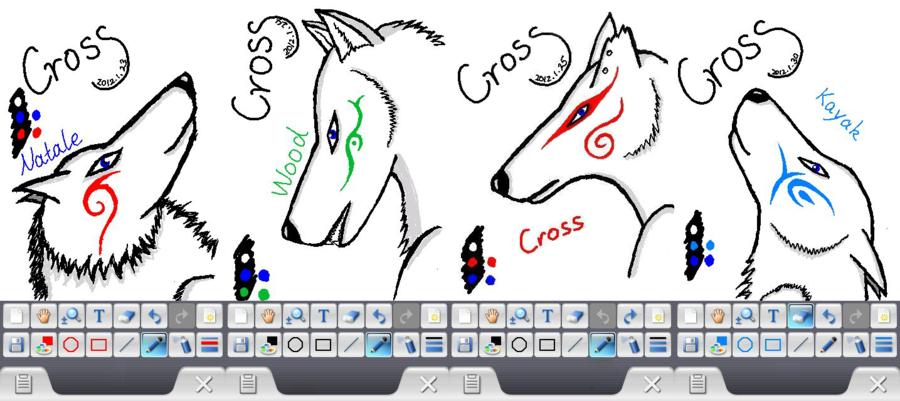Choose the text T tool under Natale drawing
This screenshot has width=900, height=401.
(x=99, y=316)
